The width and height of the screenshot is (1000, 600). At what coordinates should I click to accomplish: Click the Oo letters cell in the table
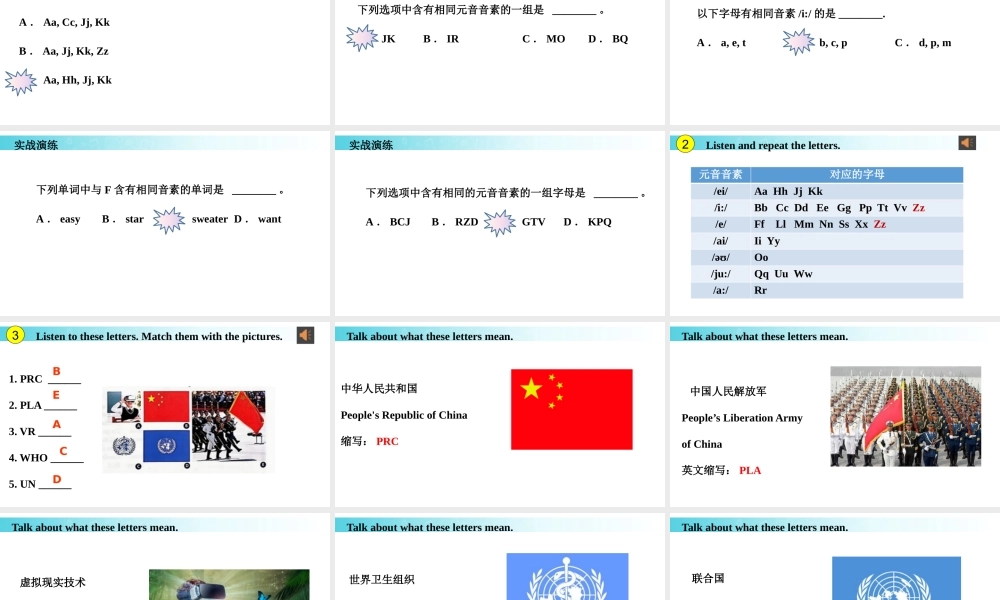coord(857,258)
